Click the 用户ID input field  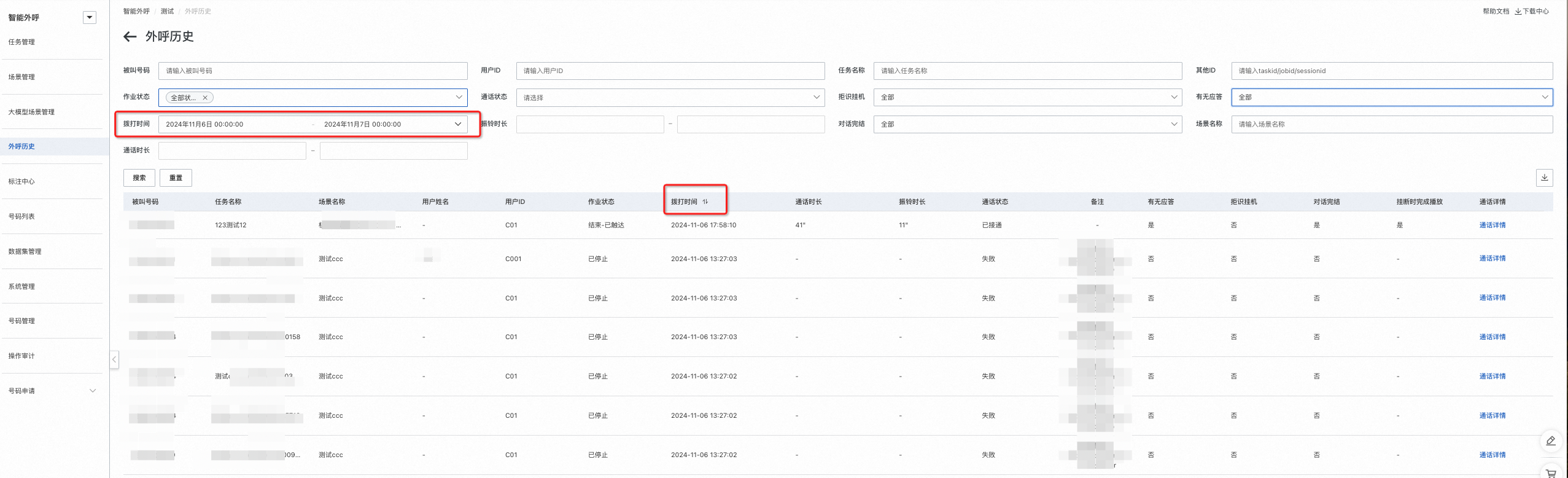click(670, 71)
